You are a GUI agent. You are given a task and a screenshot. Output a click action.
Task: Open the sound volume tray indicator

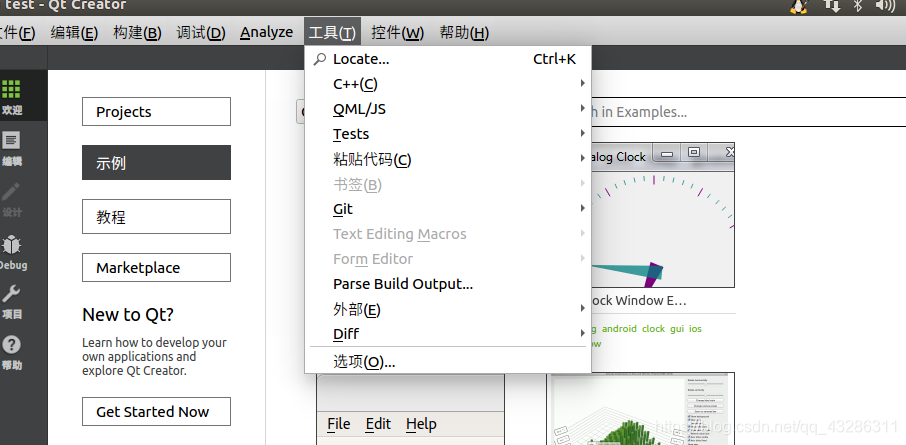coord(885,6)
